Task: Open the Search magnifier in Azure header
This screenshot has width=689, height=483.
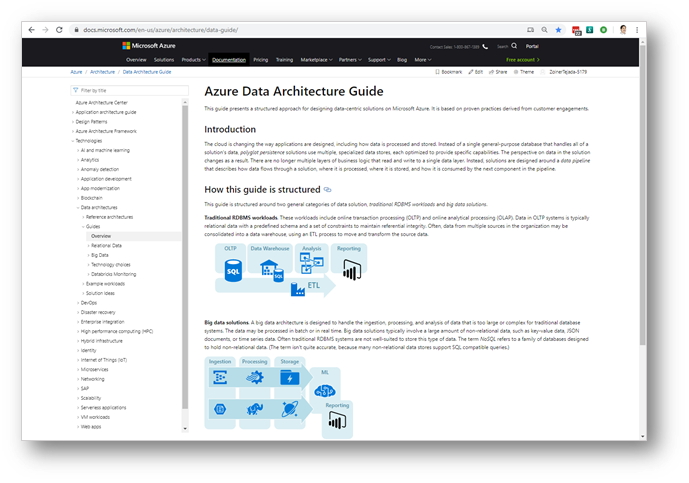Action: (x=514, y=46)
